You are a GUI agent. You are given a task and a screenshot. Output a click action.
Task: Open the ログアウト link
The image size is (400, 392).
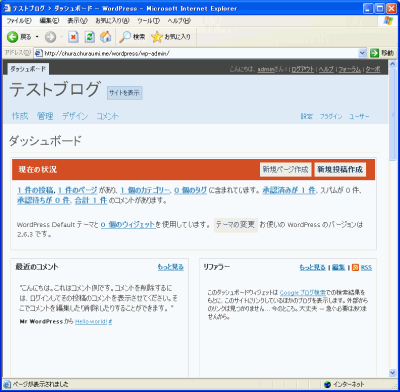303,69
